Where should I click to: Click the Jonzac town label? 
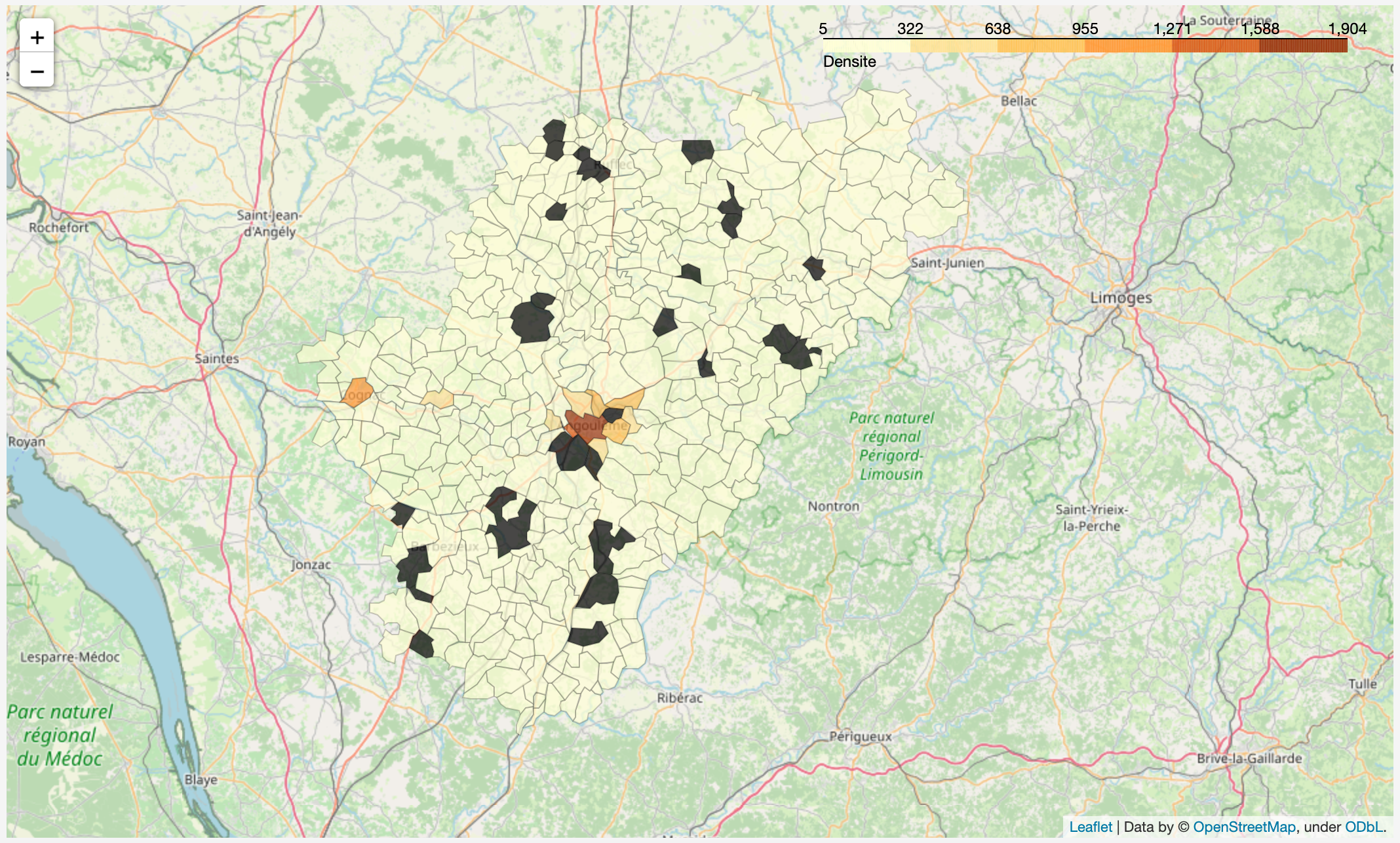pyautogui.click(x=311, y=564)
